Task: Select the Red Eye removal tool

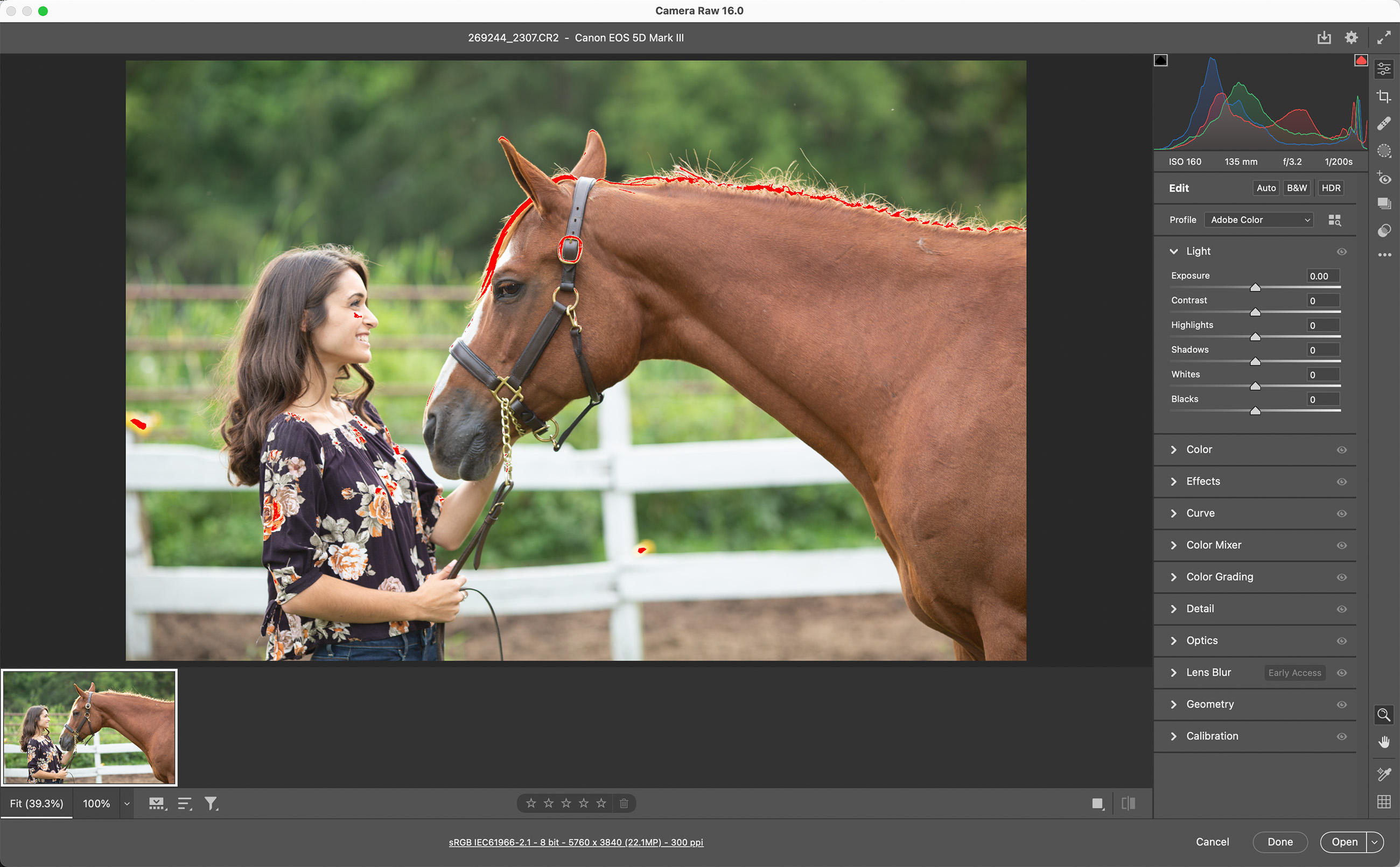Action: pyautogui.click(x=1384, y=178)
